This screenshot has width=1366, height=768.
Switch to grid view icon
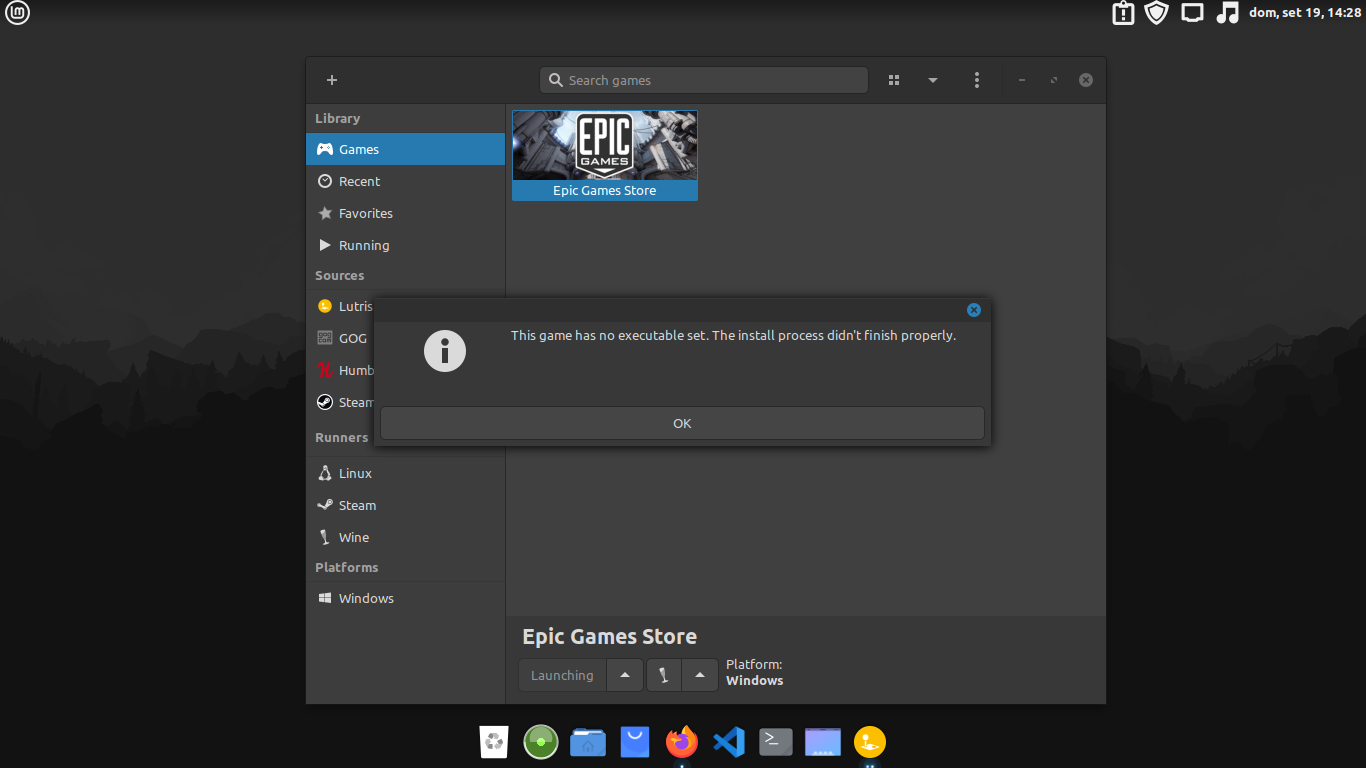894,80
